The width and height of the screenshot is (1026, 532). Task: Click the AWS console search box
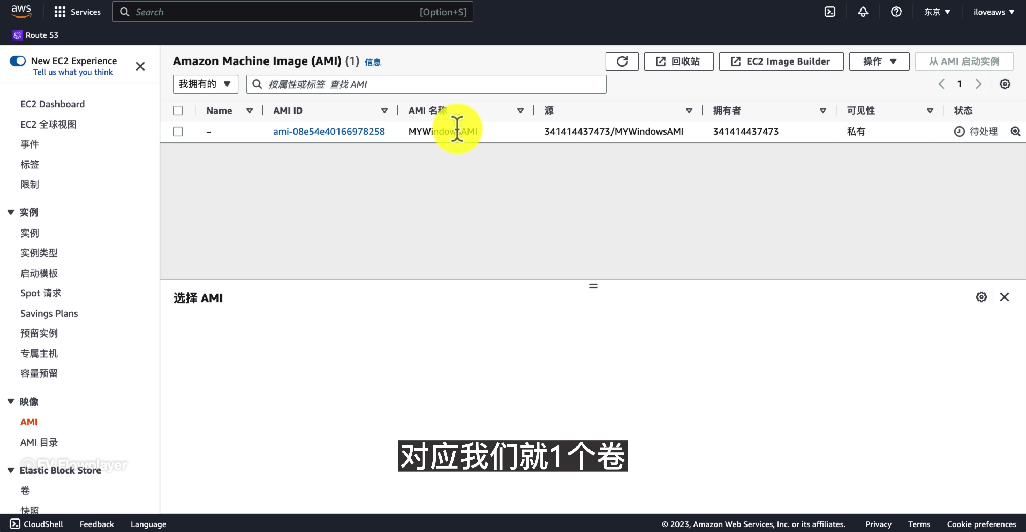click(292, 12)
